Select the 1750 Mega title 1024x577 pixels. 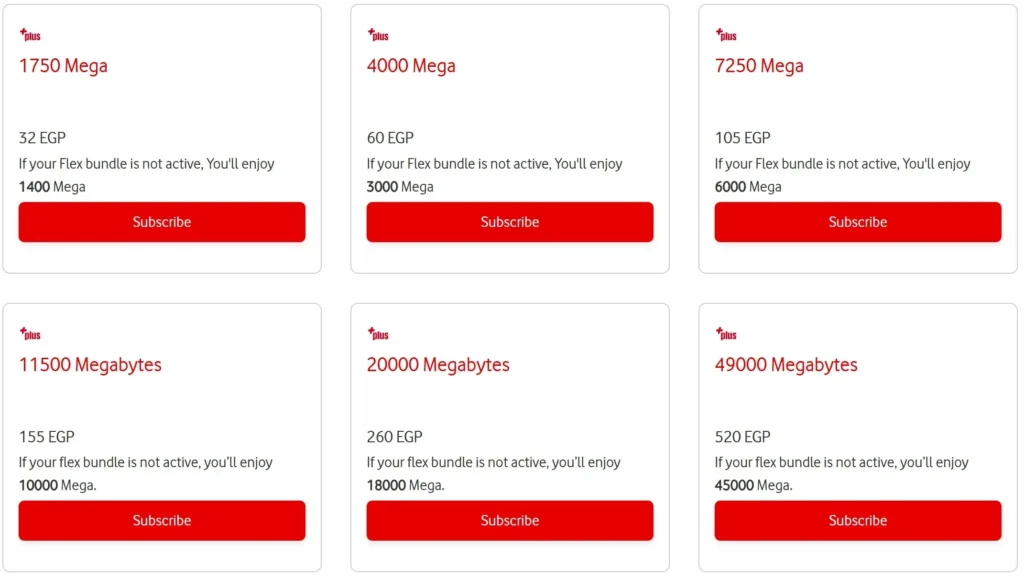63,66
